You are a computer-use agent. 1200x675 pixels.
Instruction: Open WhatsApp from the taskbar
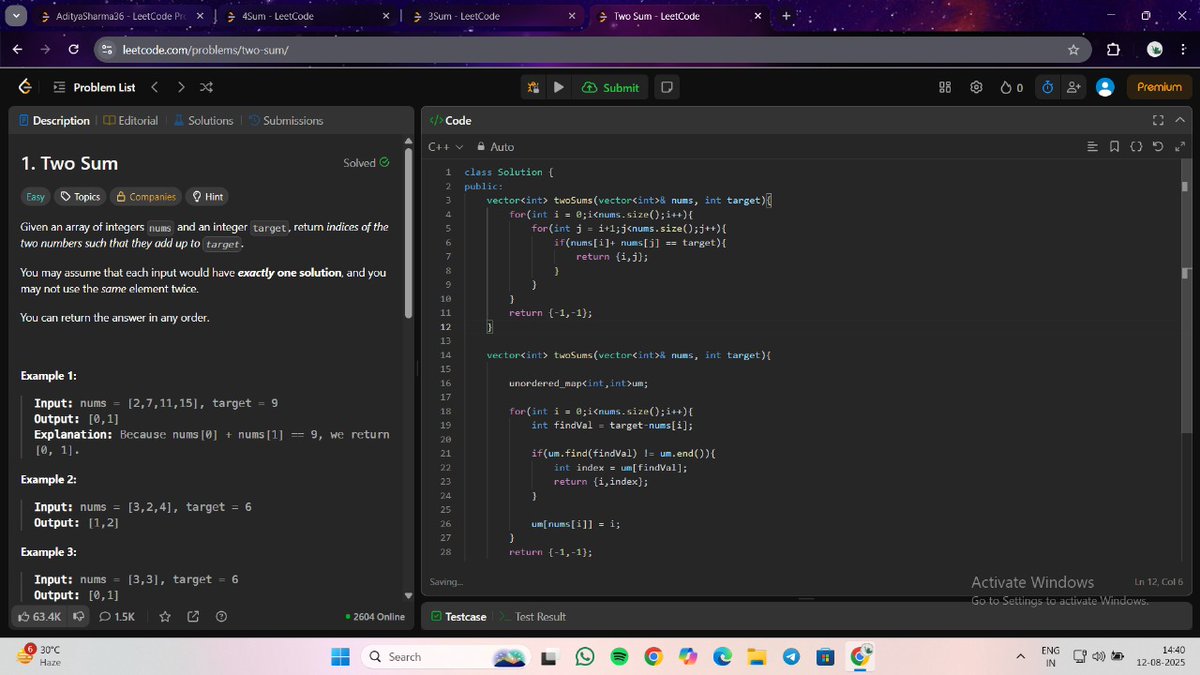click(585, 657)
